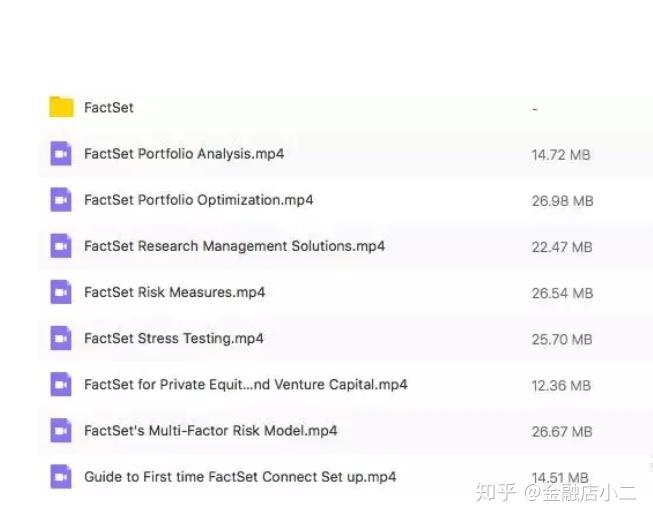653x521 pixels.
Task: Click the 12.36 MB size entry
Action: click(561, 385)
